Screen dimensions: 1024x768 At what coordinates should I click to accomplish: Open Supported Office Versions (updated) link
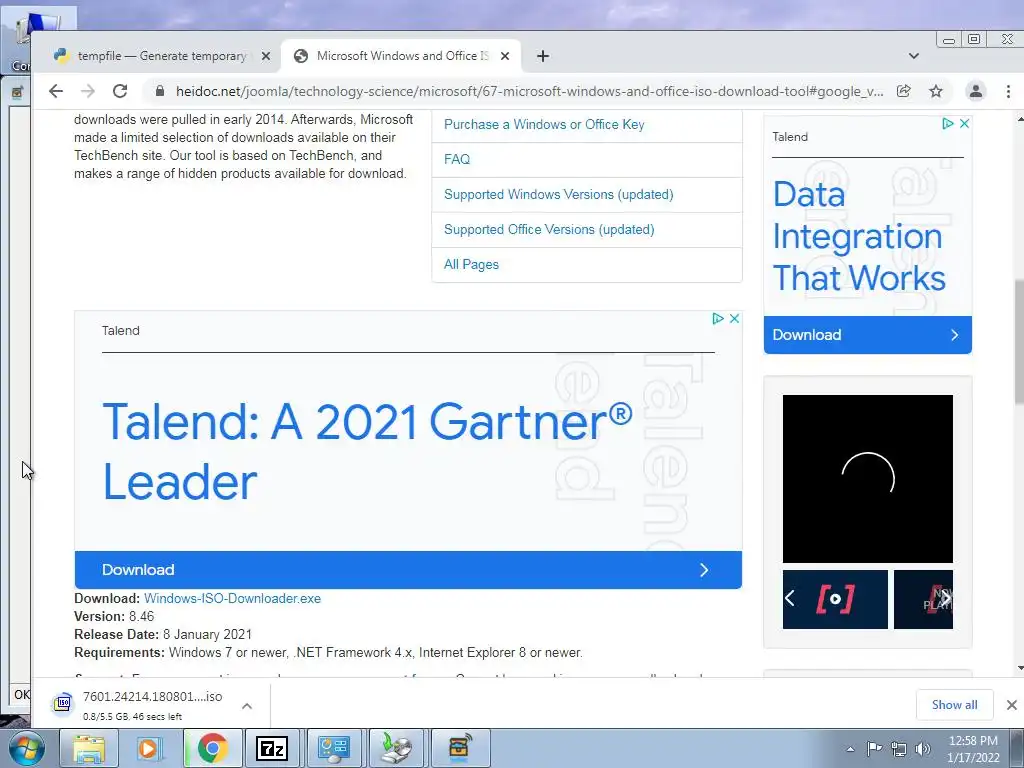(549, 230)
